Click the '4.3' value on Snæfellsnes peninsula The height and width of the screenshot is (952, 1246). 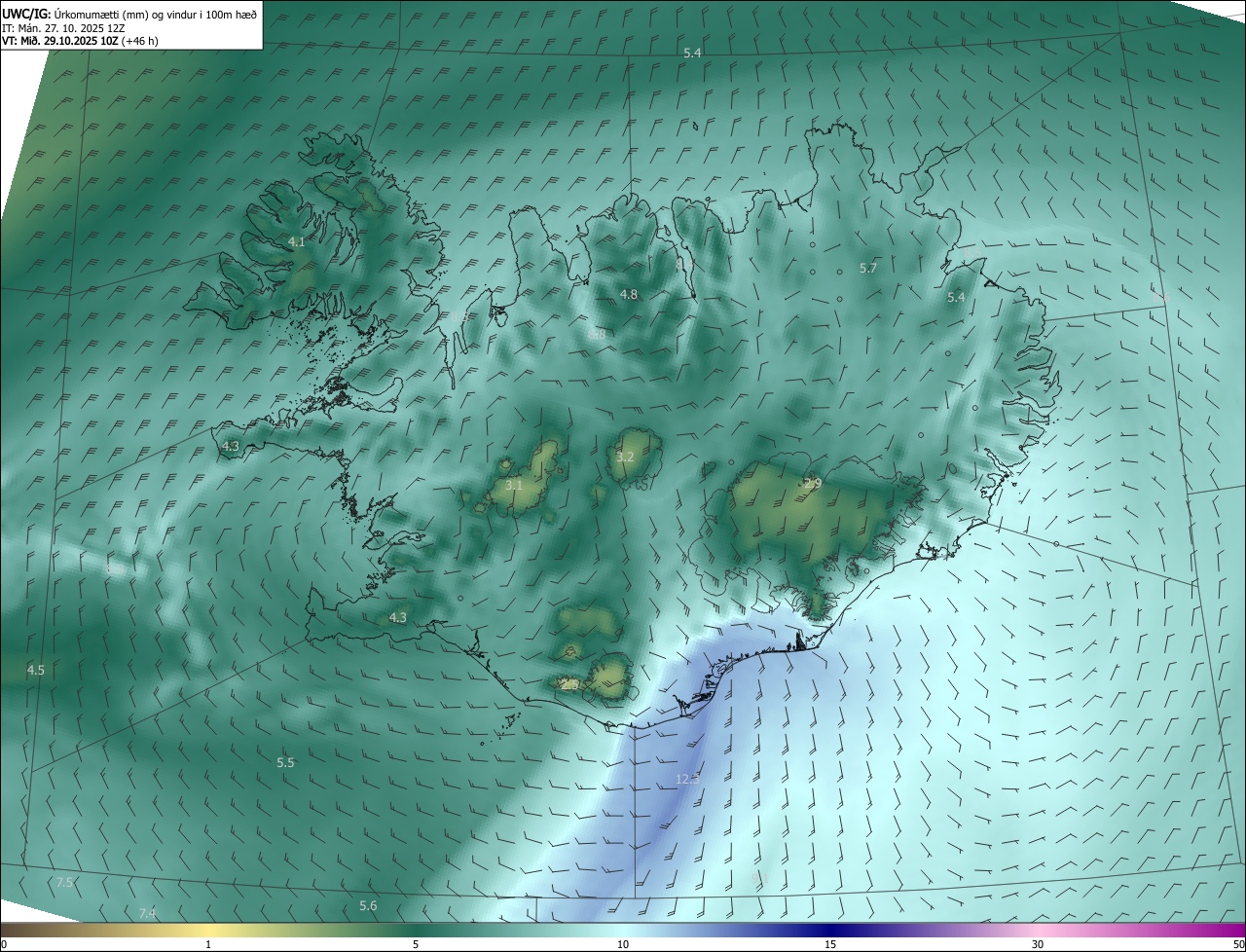(x=231, y=446)
